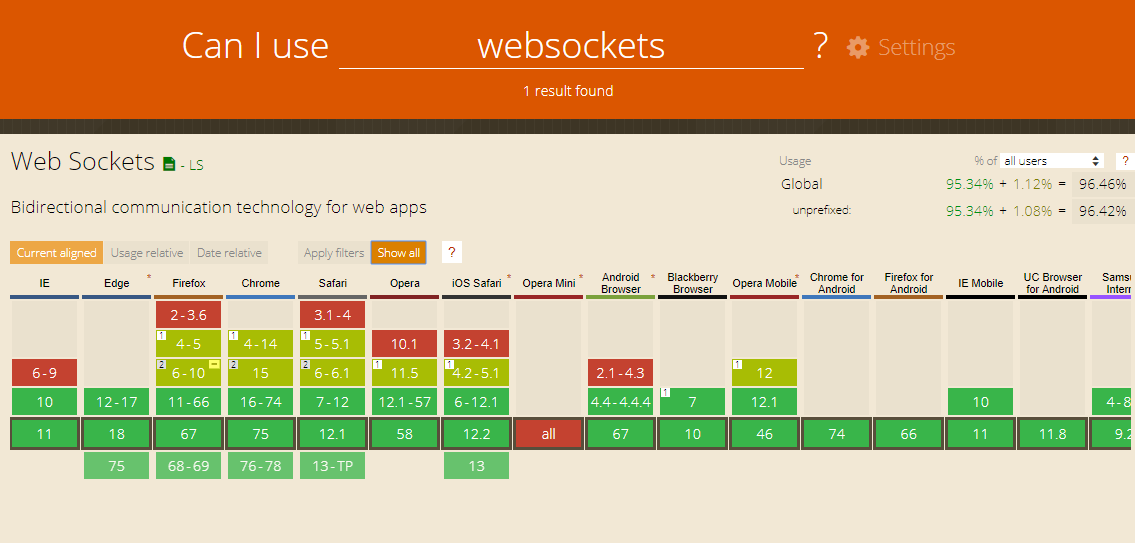Click the Firefox for Android column header
Screen dimensions: 1135x543
pos(908,283)
